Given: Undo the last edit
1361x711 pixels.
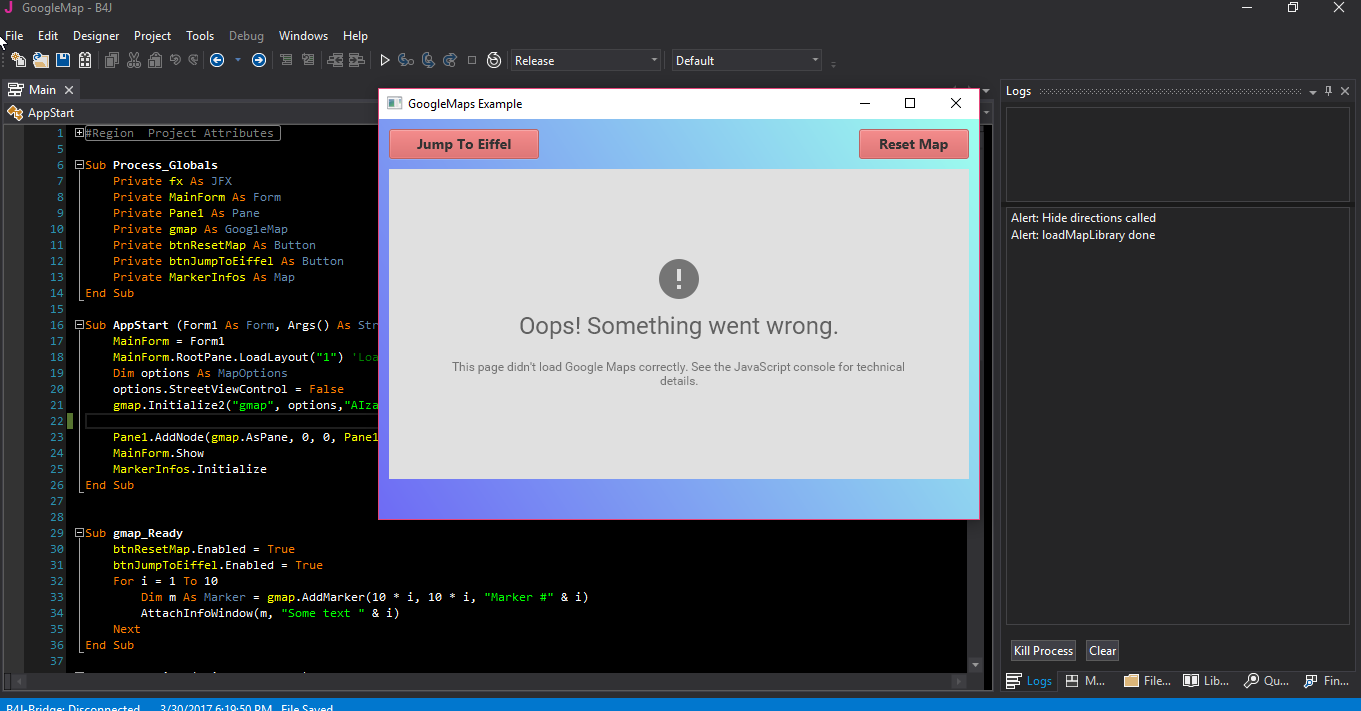Looking at the screenshot, I should point(175,60).
